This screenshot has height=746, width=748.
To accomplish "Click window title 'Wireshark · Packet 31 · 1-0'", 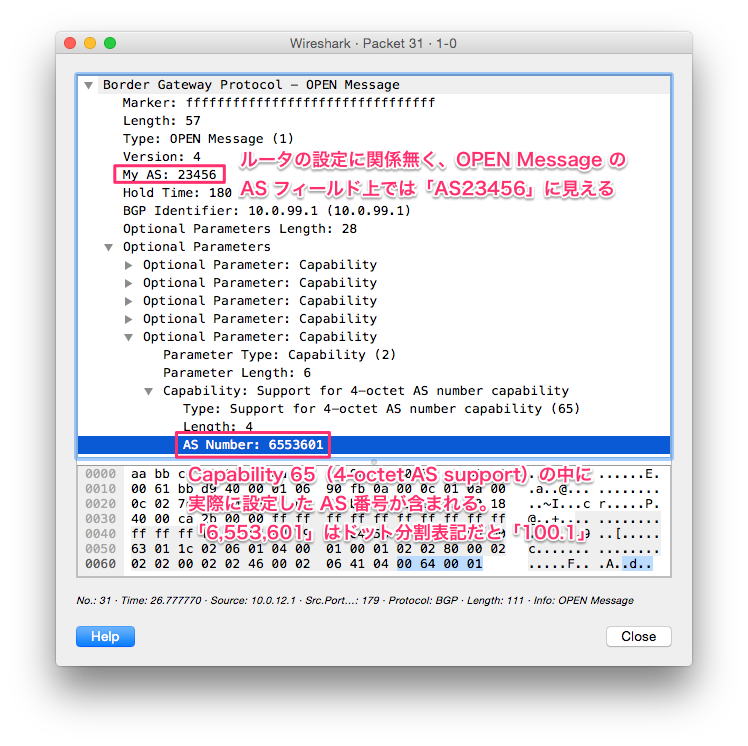I will (x=373, y=43).
